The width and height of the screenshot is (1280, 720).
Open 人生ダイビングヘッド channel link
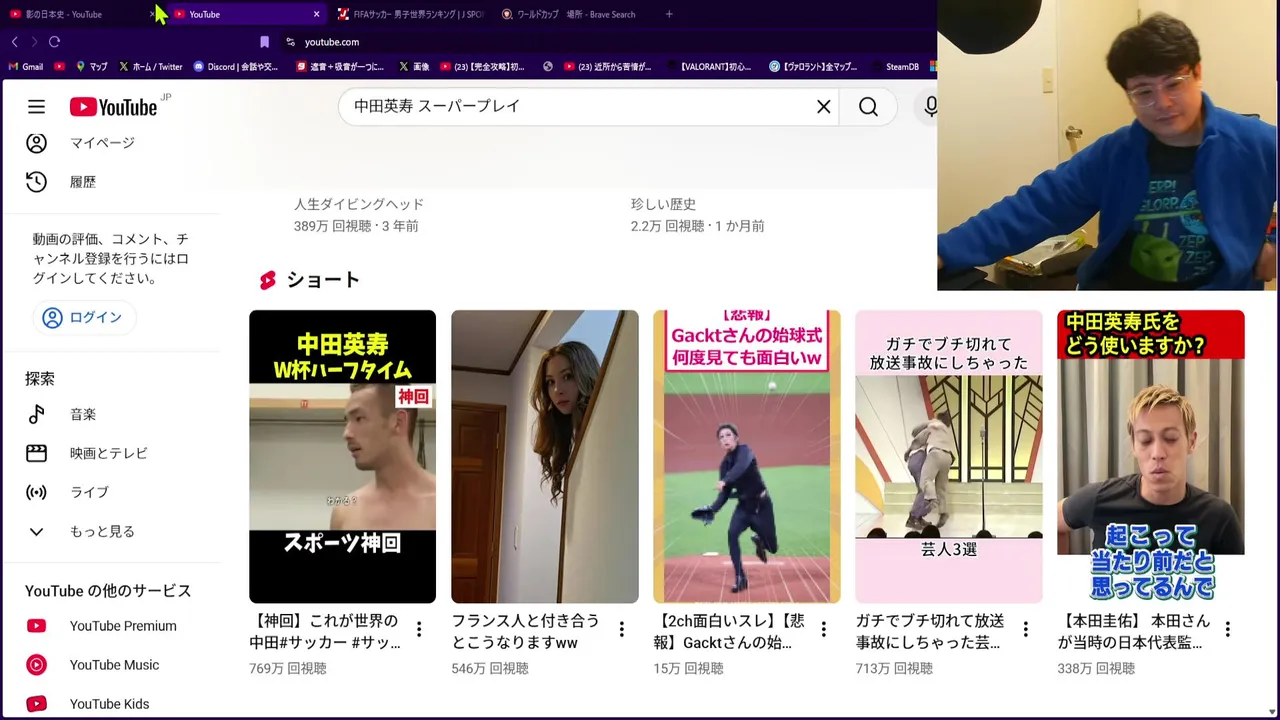359,204
